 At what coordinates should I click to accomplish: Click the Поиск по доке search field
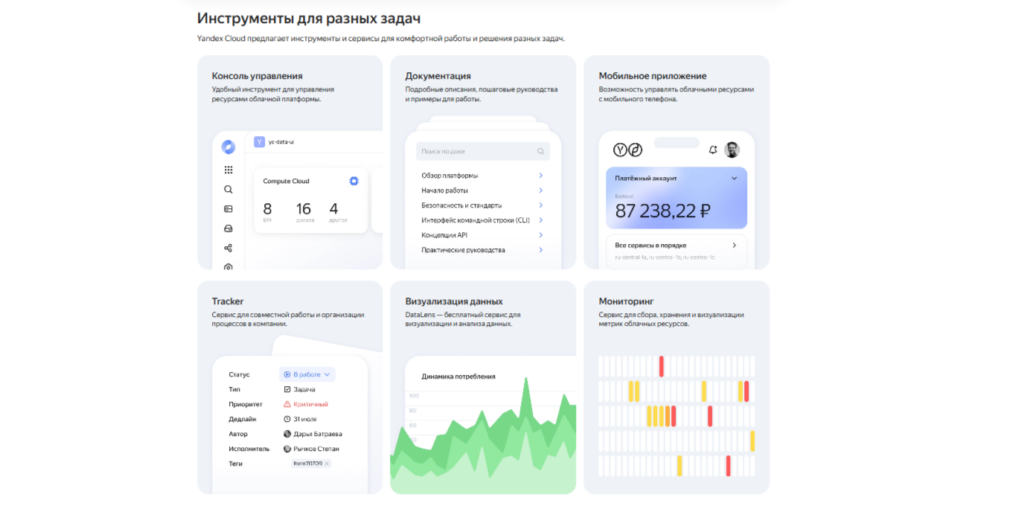(x=483, y=152)
